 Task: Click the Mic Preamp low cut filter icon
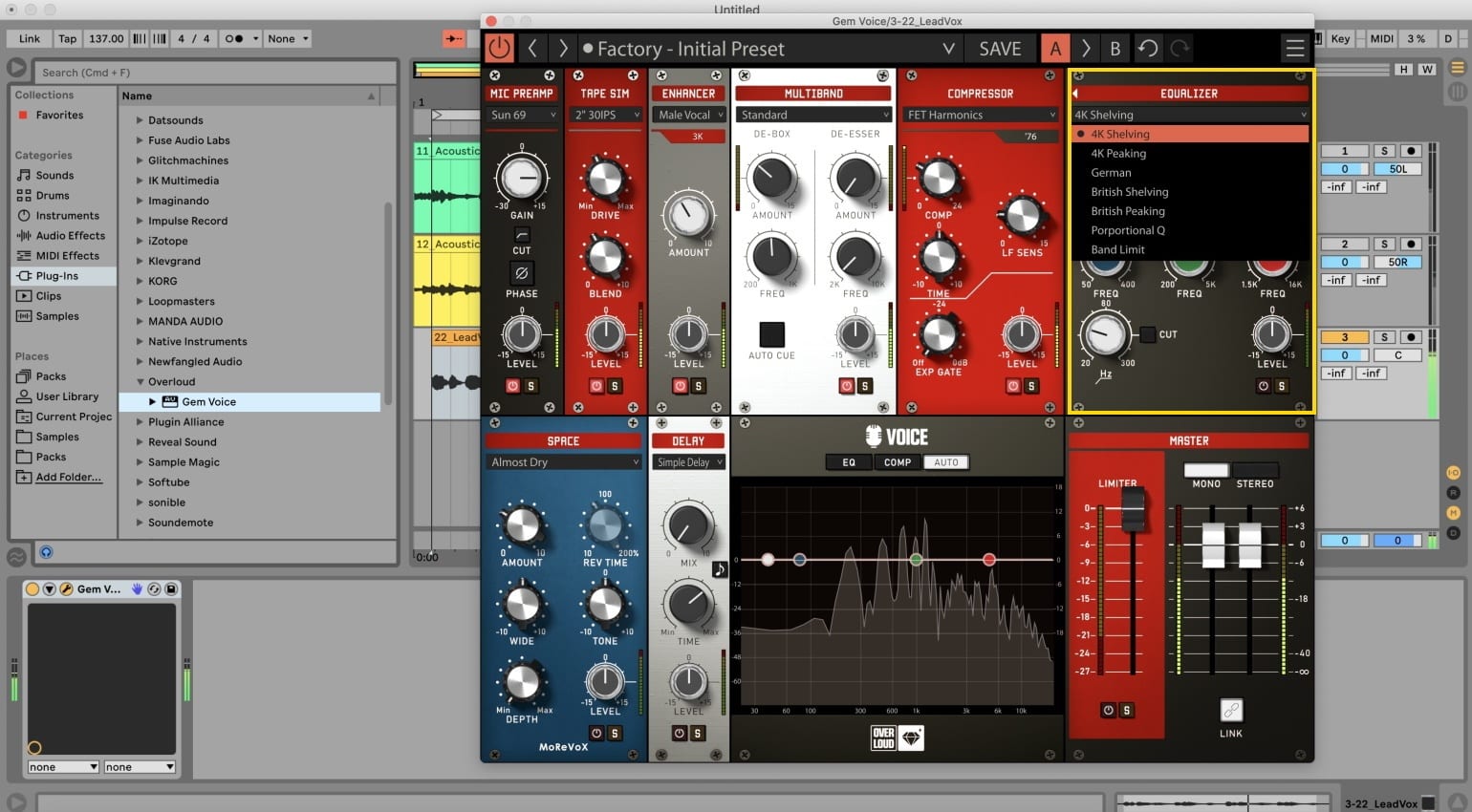(522, 234)
